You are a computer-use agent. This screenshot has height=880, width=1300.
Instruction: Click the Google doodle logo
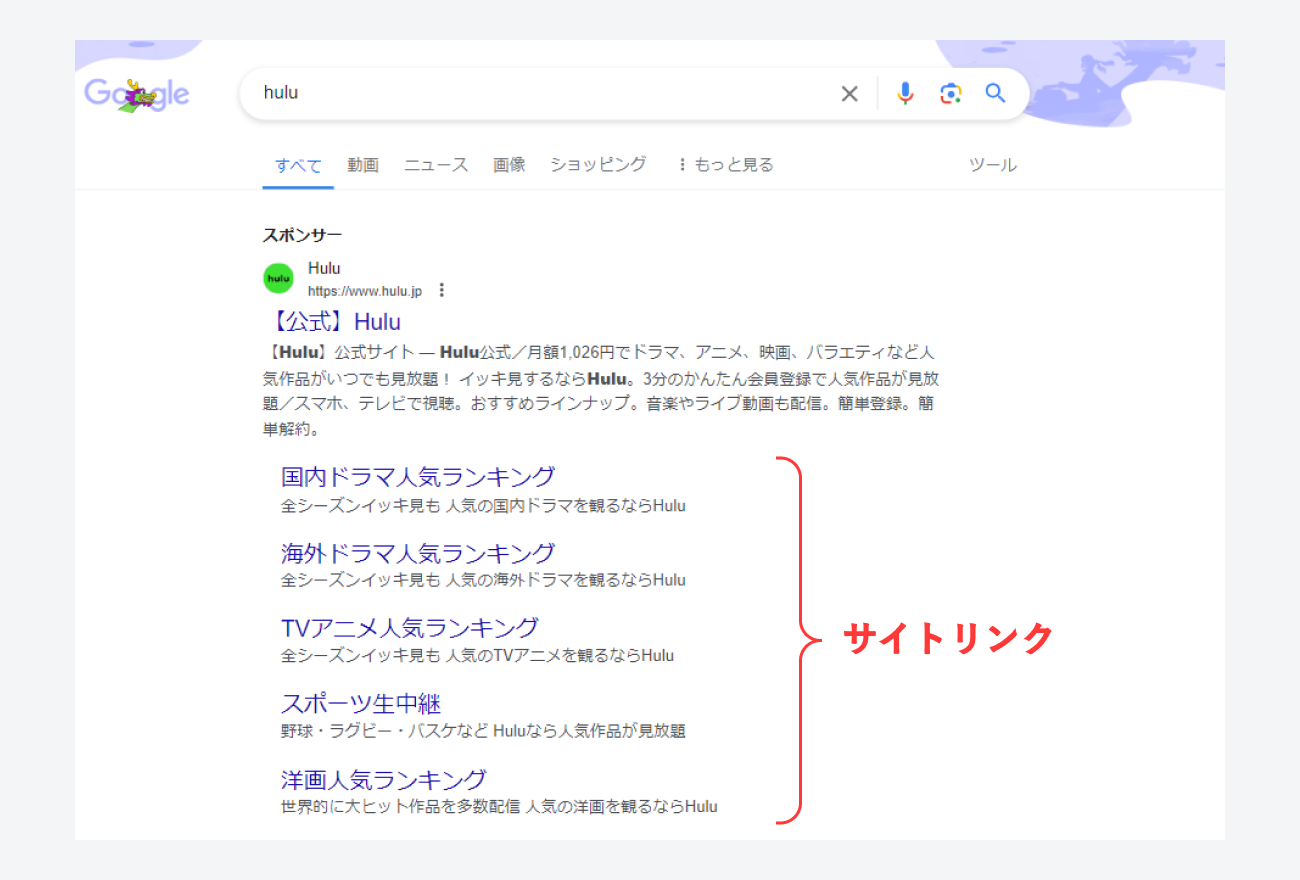(x=137, y=94)
